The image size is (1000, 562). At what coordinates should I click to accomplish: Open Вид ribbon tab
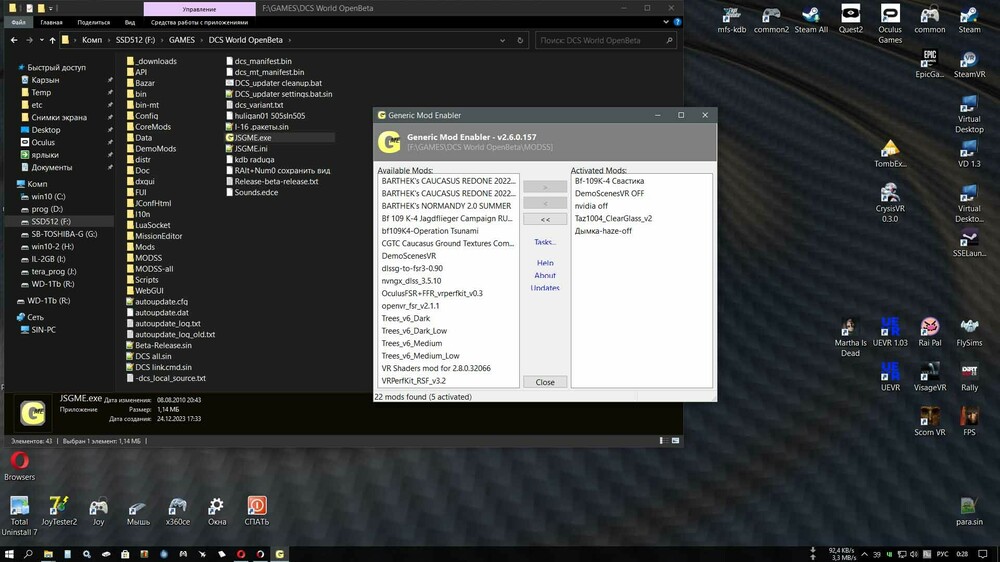pos(129,22)
